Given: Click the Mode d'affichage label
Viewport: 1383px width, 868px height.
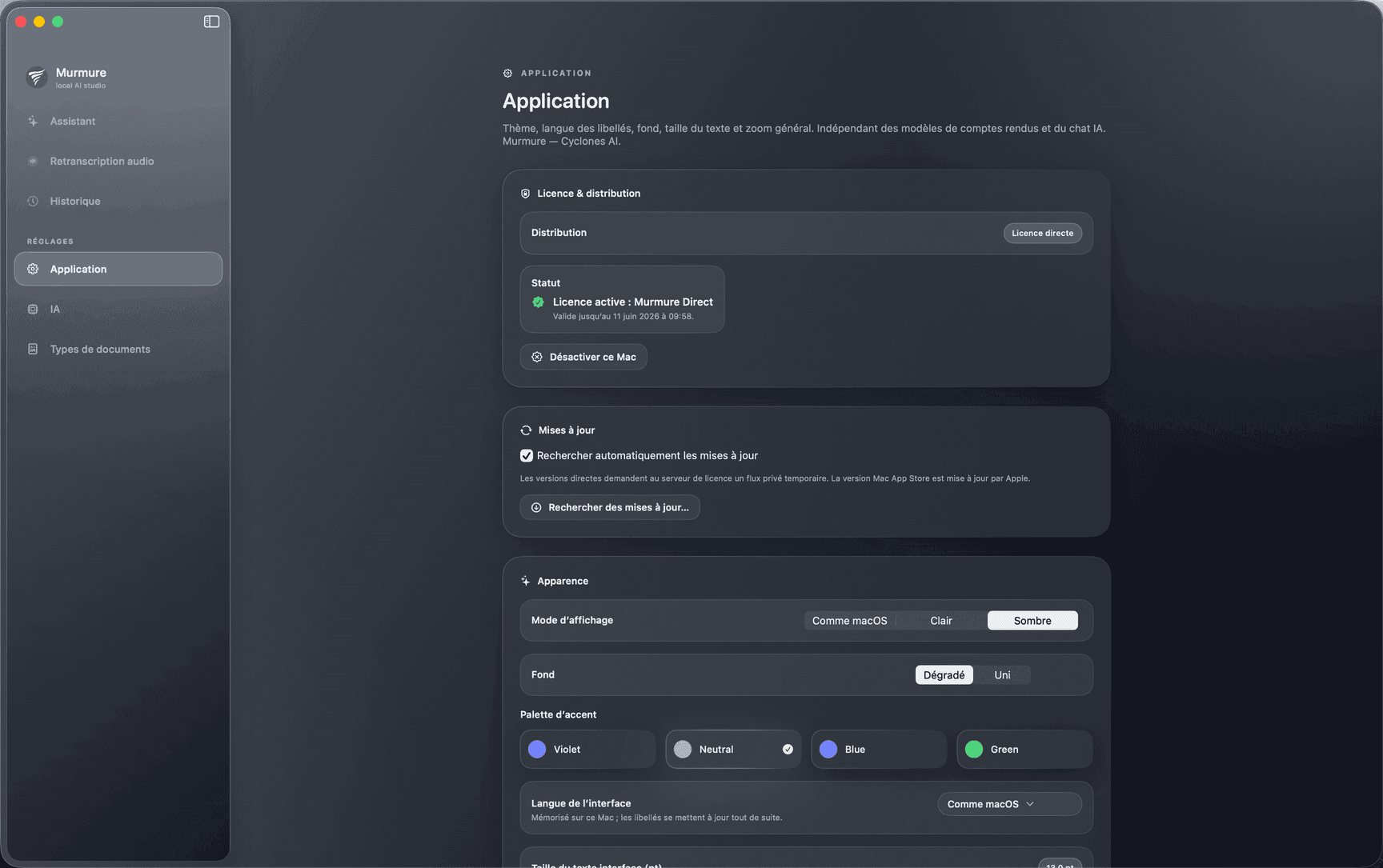Looking at the screenshot, I should [x=572, y=621].
